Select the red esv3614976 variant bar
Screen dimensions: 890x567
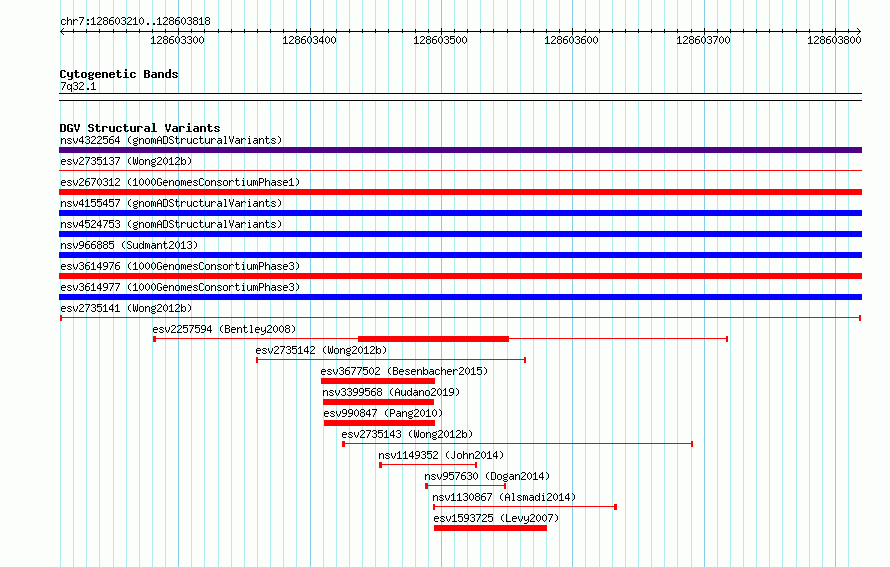click(460, 276)
